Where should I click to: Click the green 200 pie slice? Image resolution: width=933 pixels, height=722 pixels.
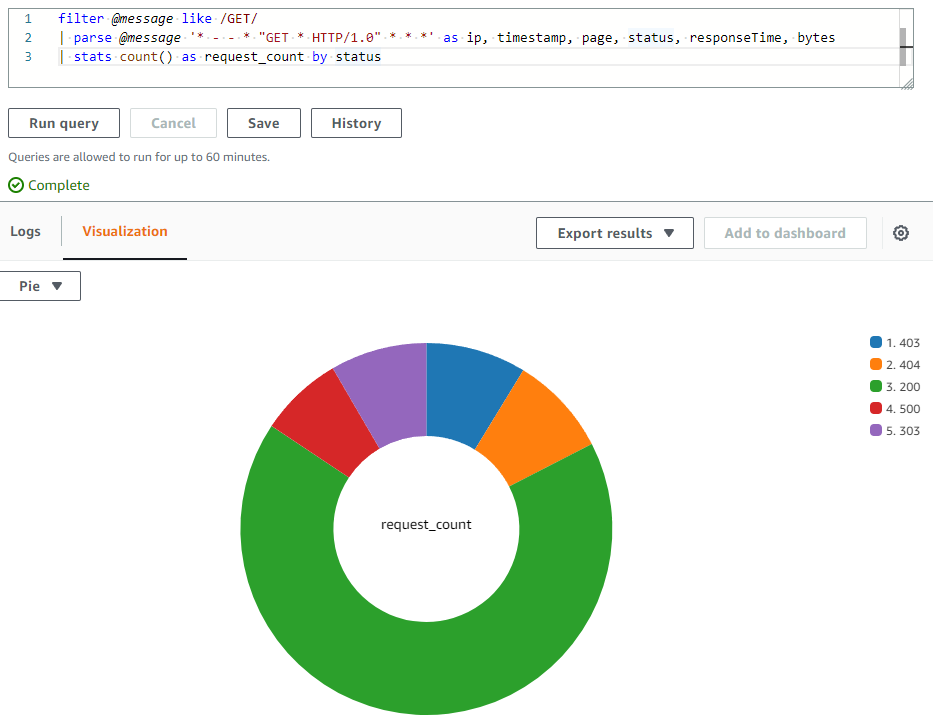click(x=426, y=668)
